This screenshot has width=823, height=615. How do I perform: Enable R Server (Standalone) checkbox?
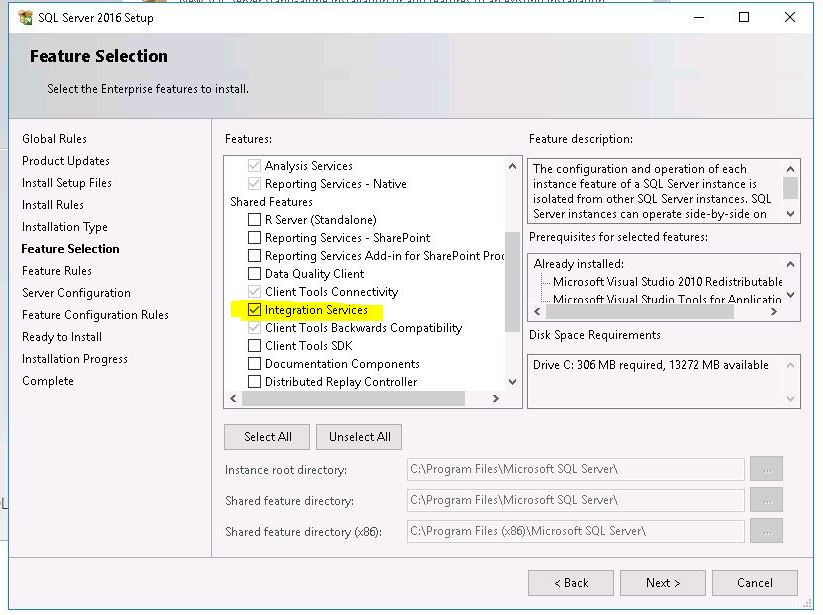tap(254, 220)
